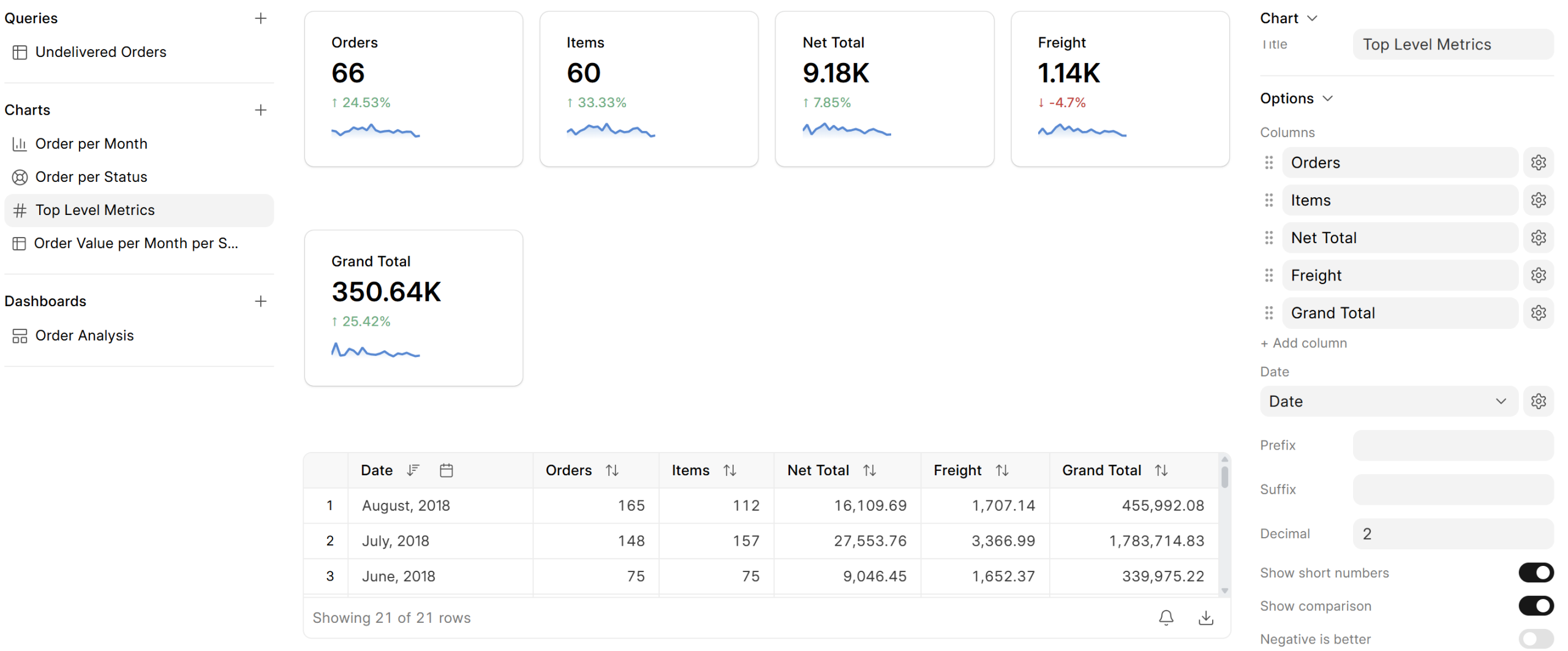Enable Negative is better toggle

click(x=1535, y=639)
